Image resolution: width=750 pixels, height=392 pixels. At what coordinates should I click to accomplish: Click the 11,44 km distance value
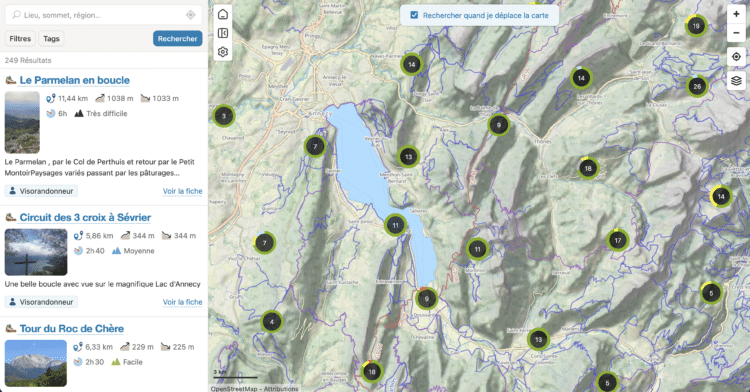[73, 98]
